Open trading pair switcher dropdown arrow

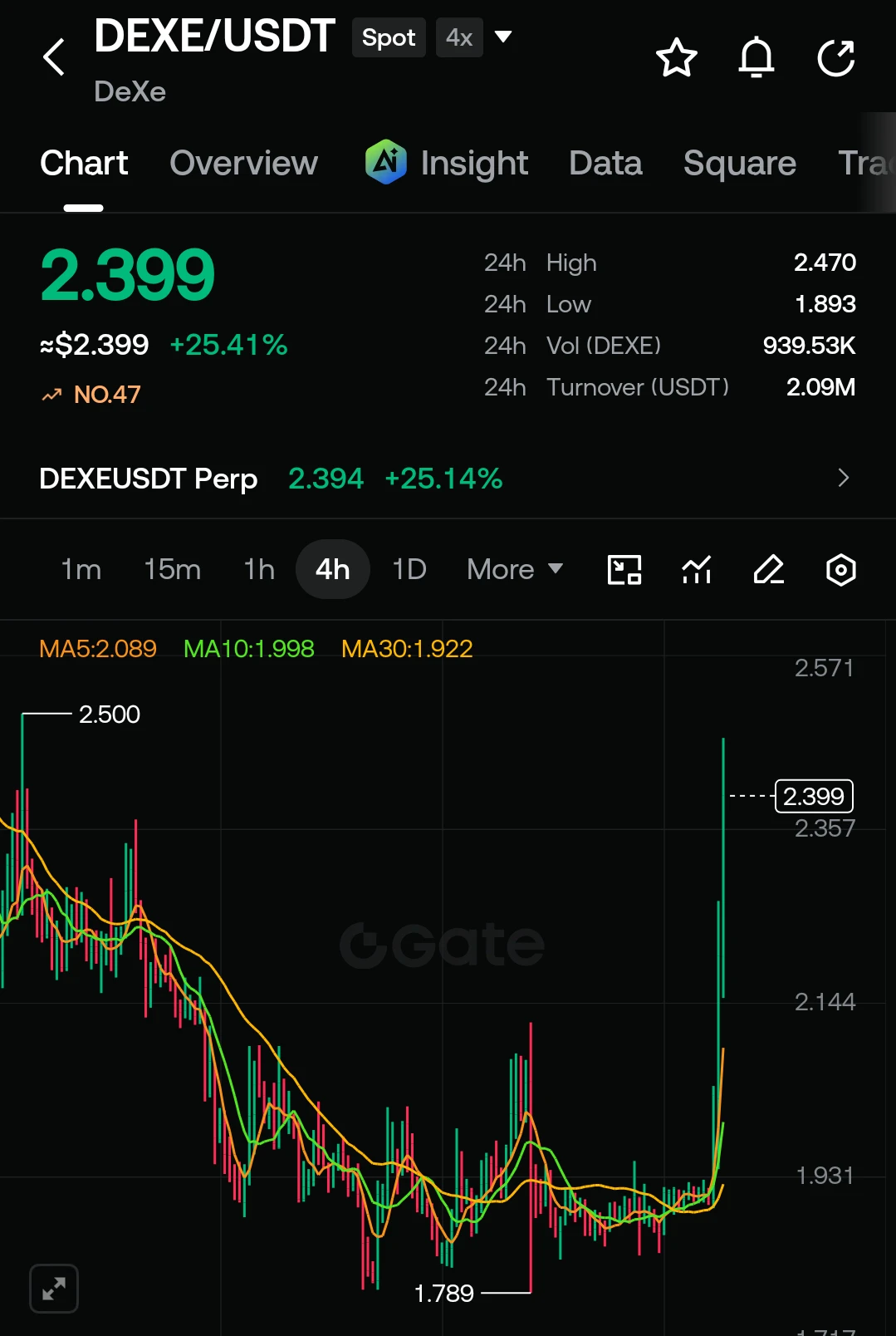pos(502,37)
